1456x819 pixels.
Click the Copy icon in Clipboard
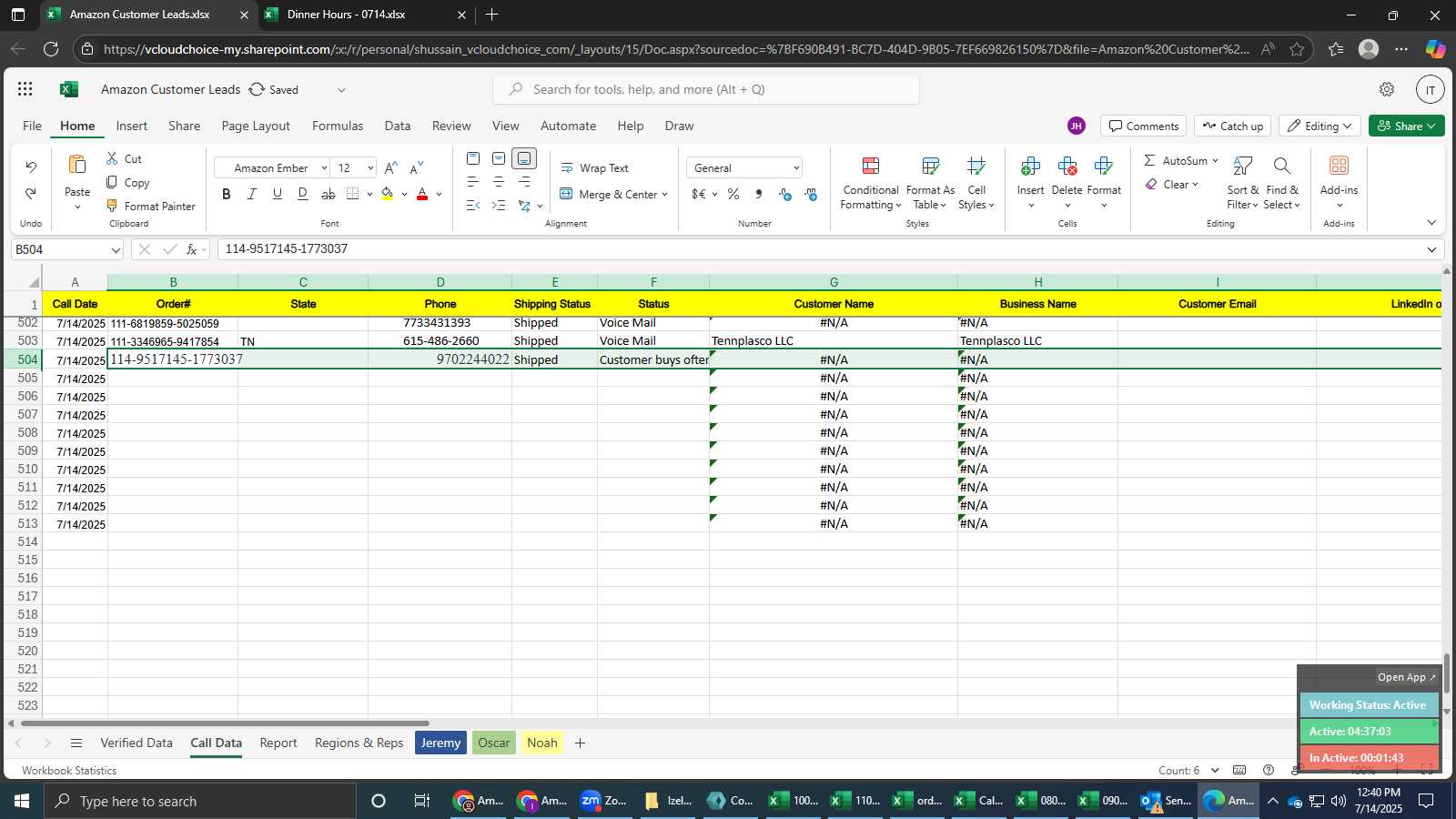tap(112, 182)
